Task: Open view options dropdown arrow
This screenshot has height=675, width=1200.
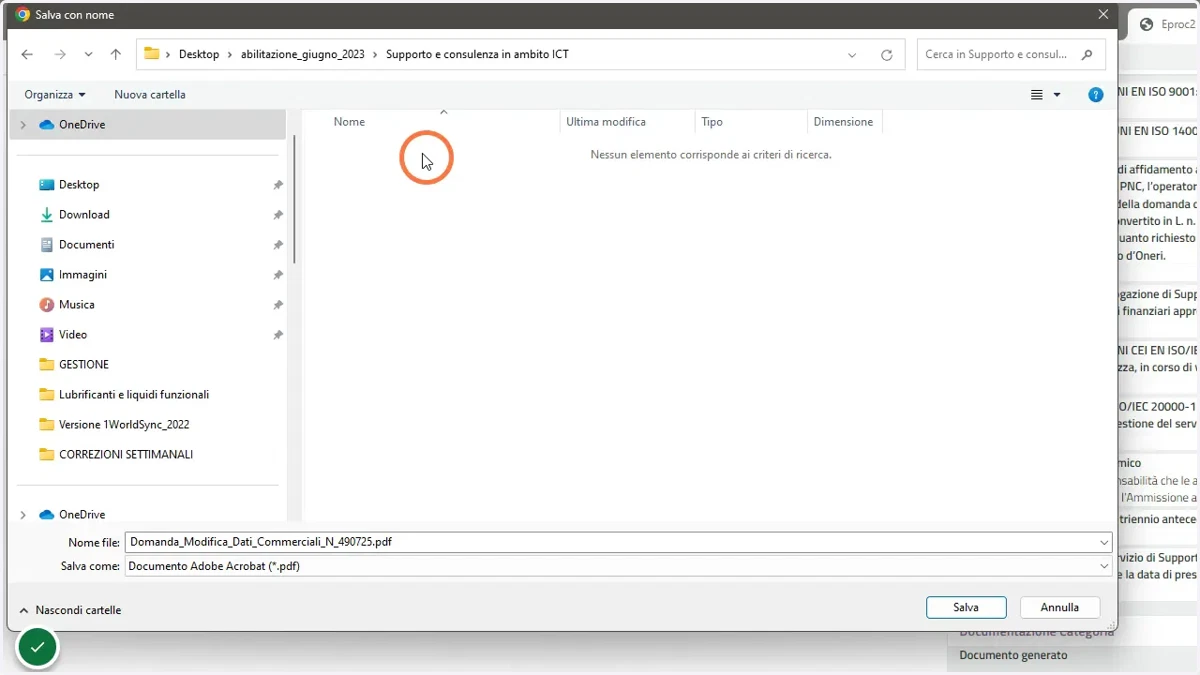Action: pos(1057,95)
